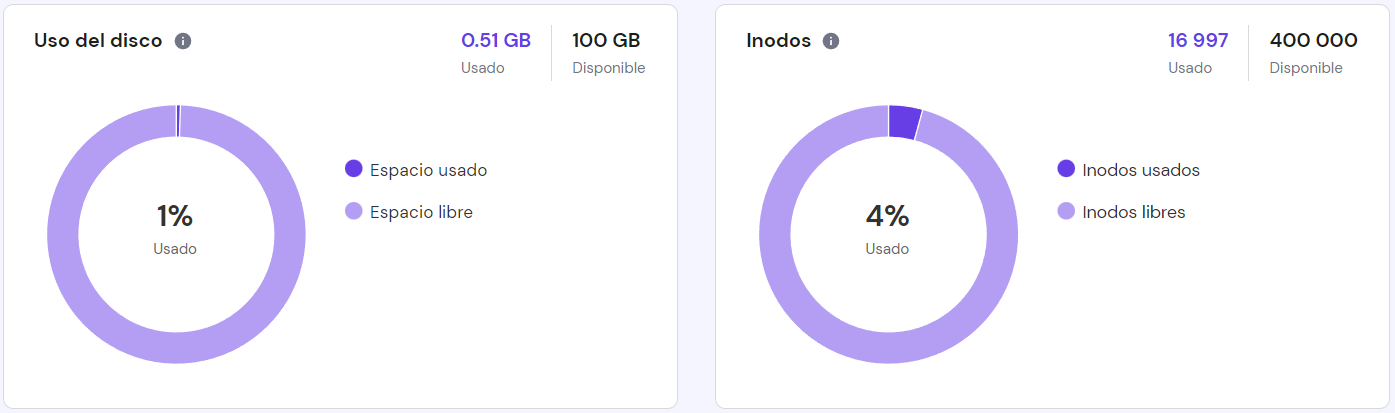The width and height of the screenshot is (1395, 413).
Task: Click the info icon beside Uso del disco
Action: tap(183, 41)
